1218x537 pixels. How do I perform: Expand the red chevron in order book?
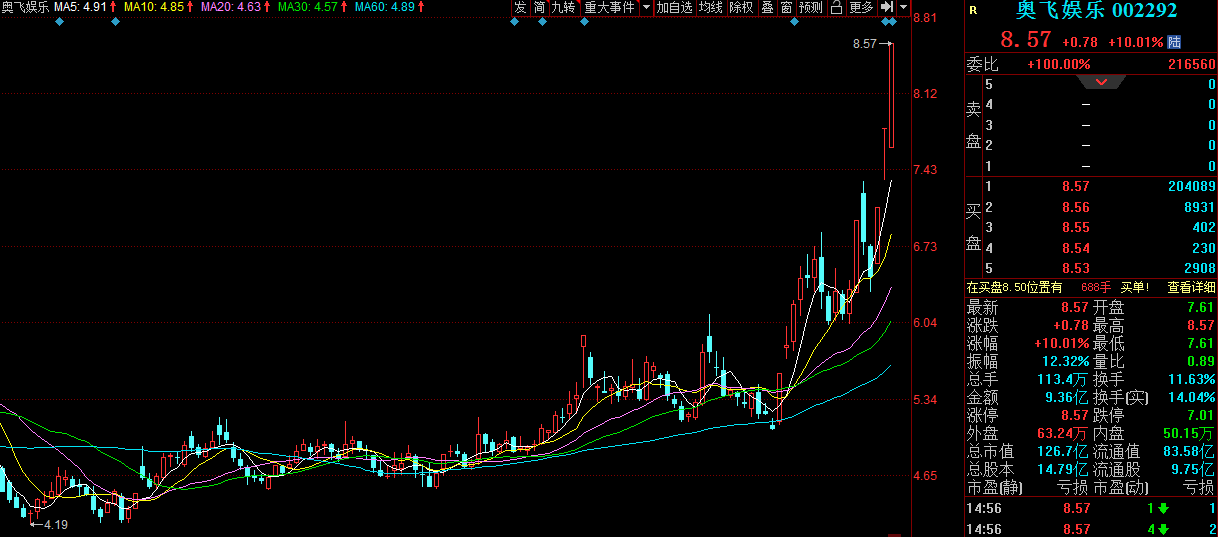(x=1101, y=82)
